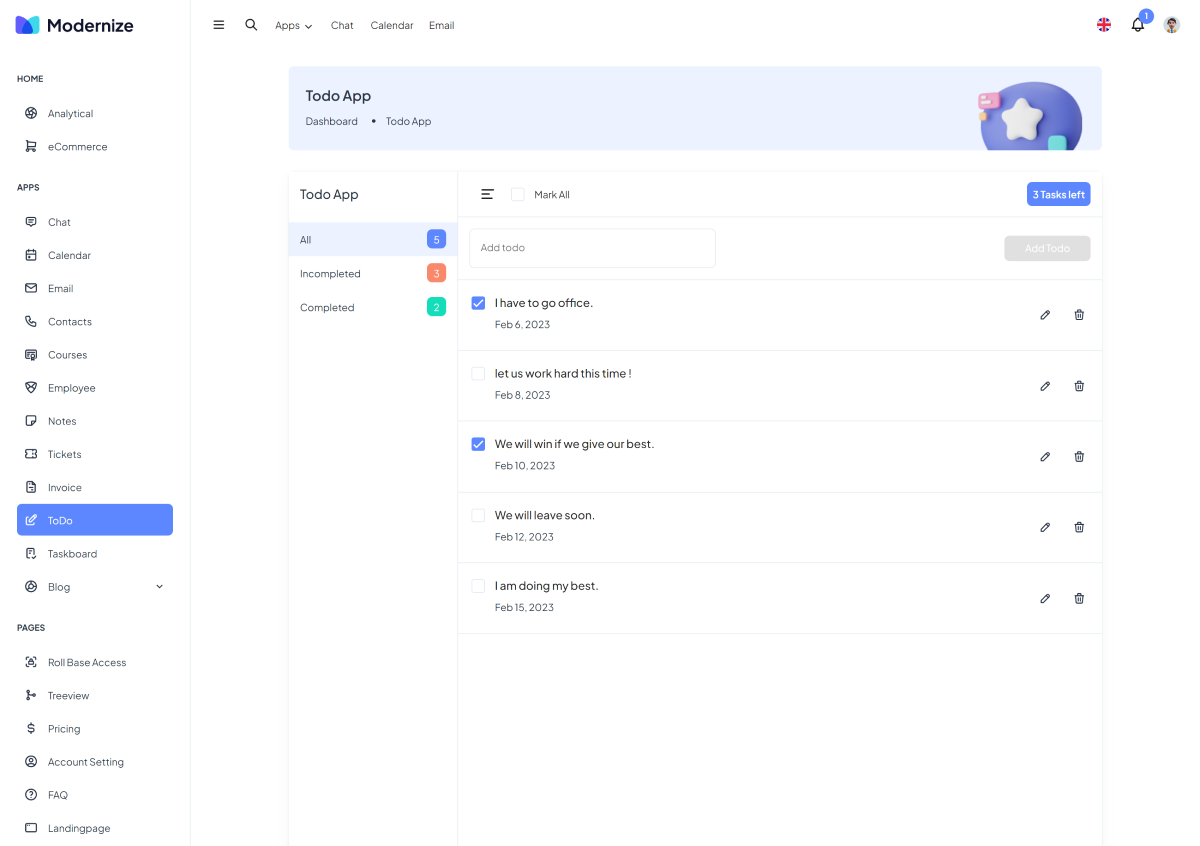Expand the Apps dropdown in top bar
1200x846 pixels.
[293, 26]
